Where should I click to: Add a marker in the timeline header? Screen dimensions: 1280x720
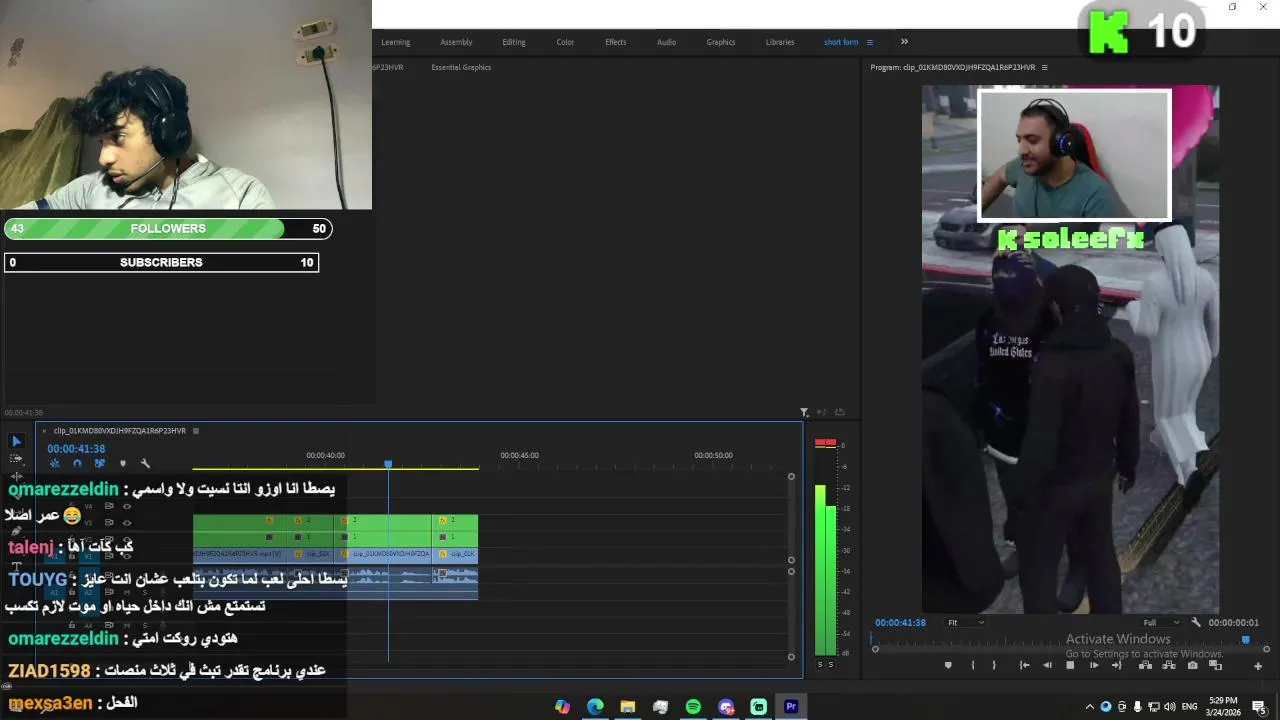(123, 463)
